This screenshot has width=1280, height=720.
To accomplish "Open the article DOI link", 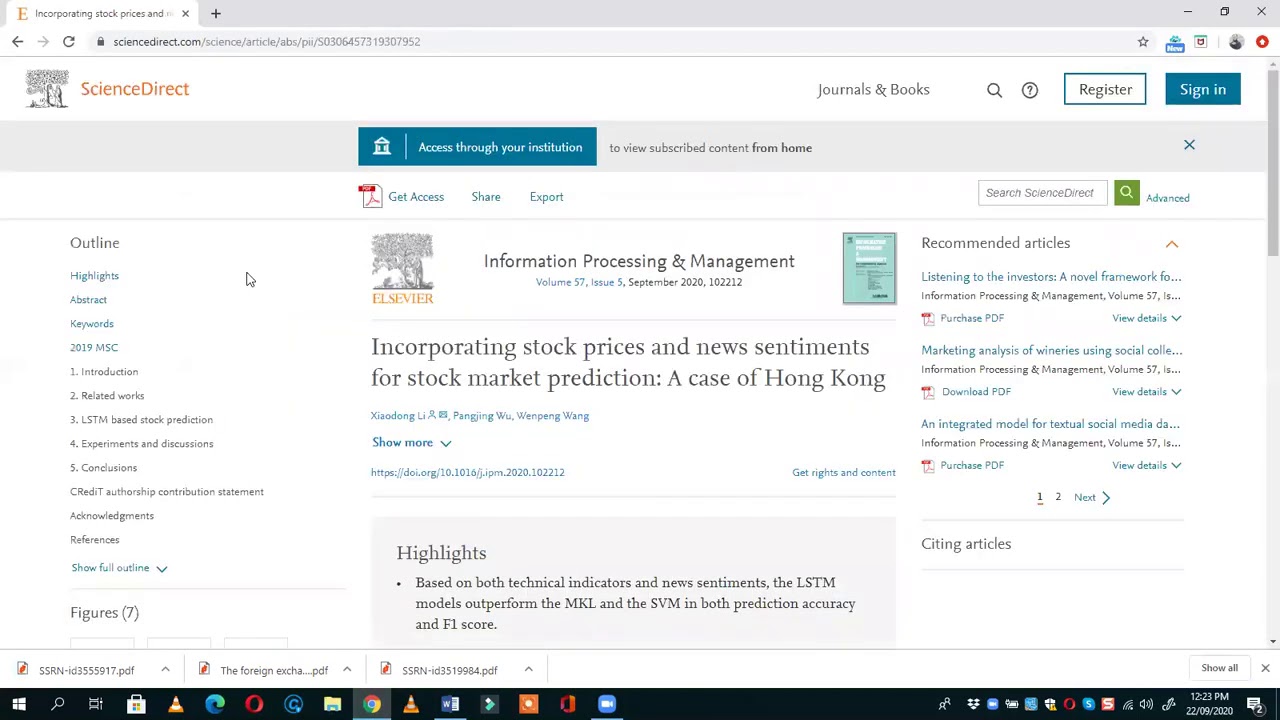I will [x=467, y=472].
